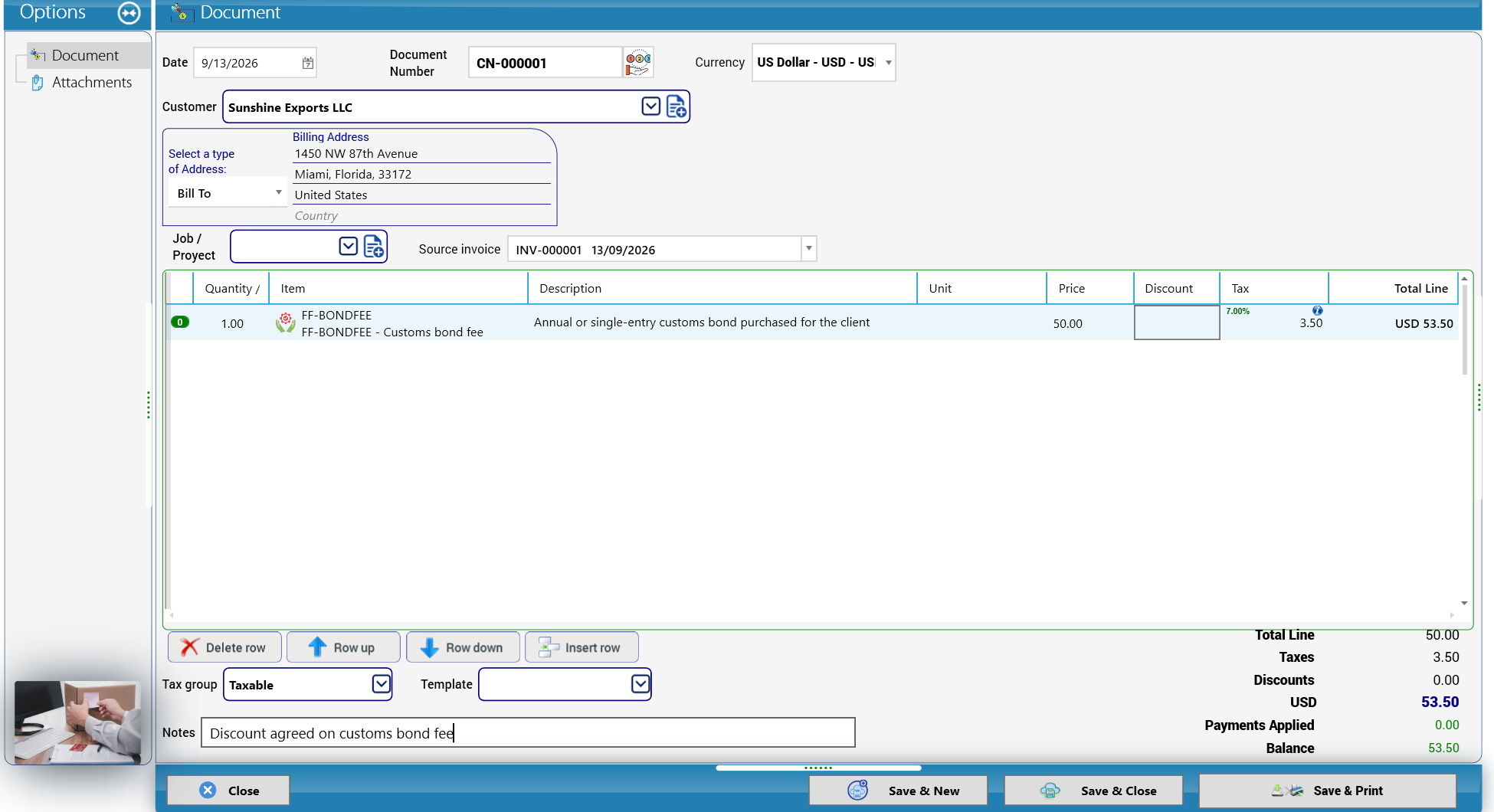Click the Total Line column header

click(1394, 289)
